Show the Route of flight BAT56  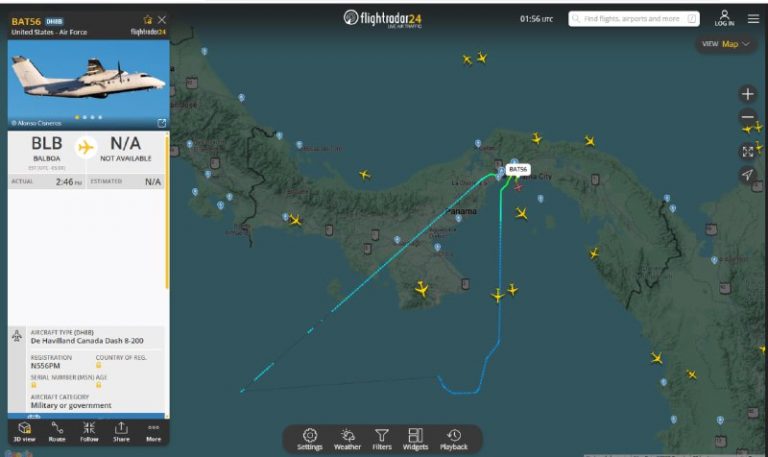pos(57,432)
